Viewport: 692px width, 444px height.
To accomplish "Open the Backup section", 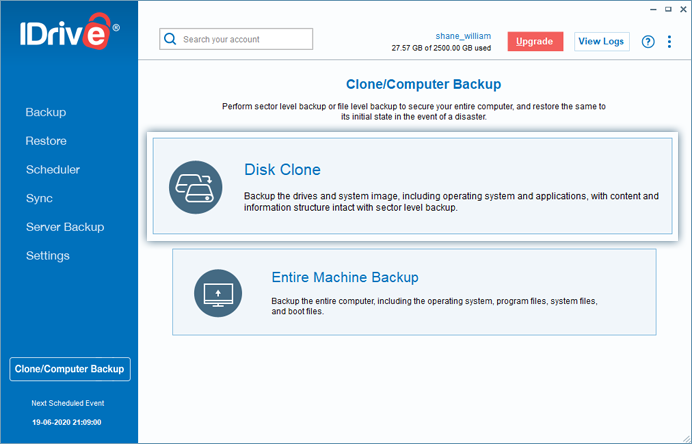I will tap(46, 112).
